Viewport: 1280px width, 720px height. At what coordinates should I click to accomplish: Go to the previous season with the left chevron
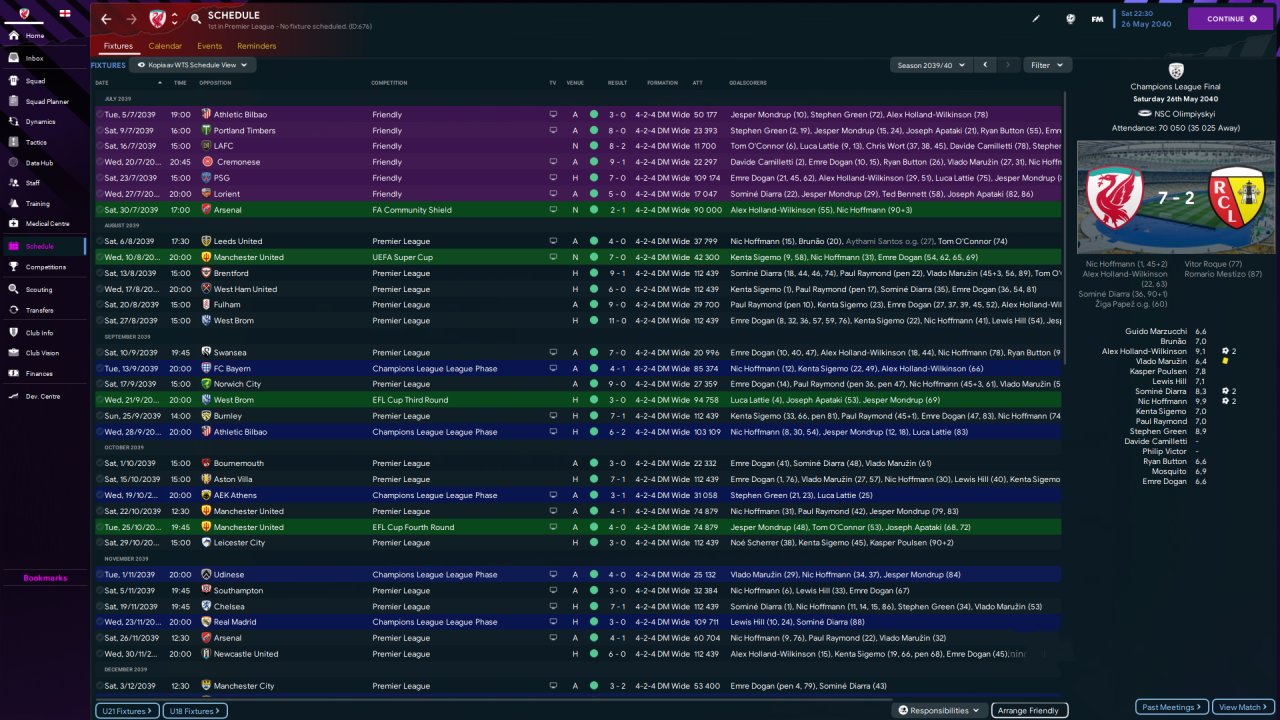(x=985, y=65)
